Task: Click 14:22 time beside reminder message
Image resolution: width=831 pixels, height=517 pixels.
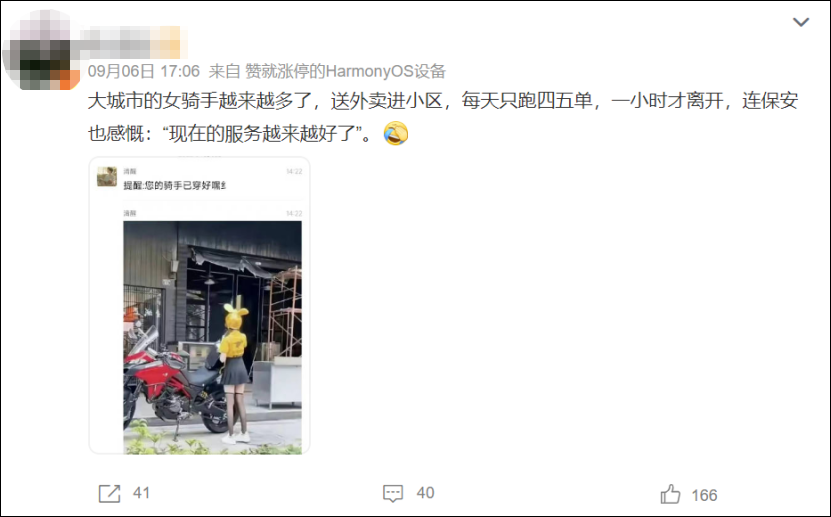Action: point(294,171)
